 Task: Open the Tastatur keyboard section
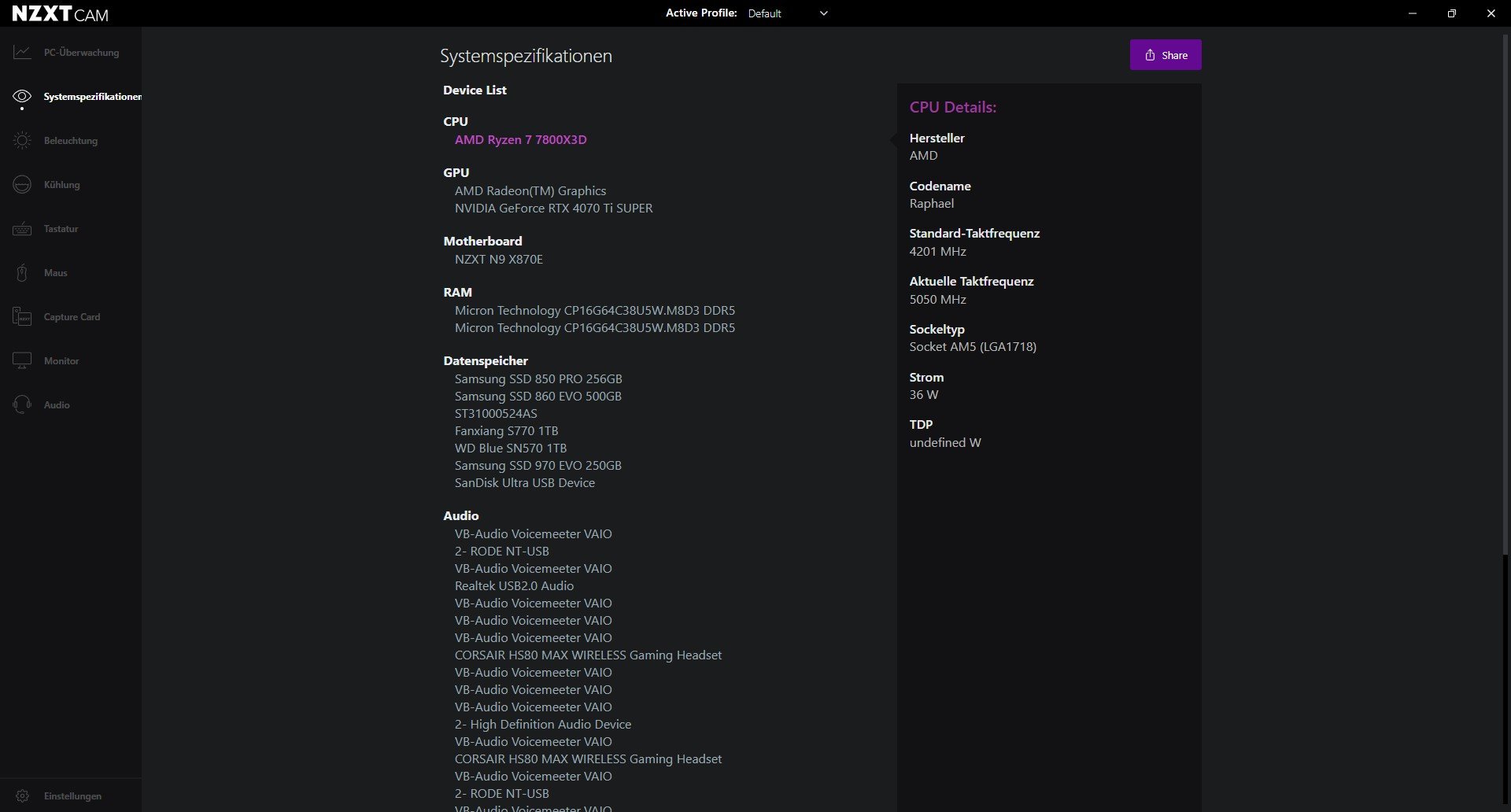pos(22,228)
